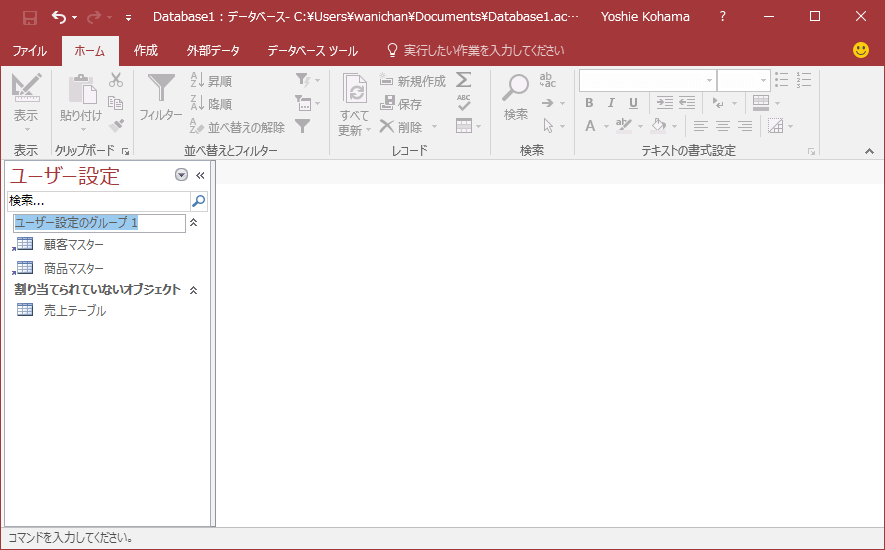Click the Redo arrow in the title bar

[x=93, y=17]
